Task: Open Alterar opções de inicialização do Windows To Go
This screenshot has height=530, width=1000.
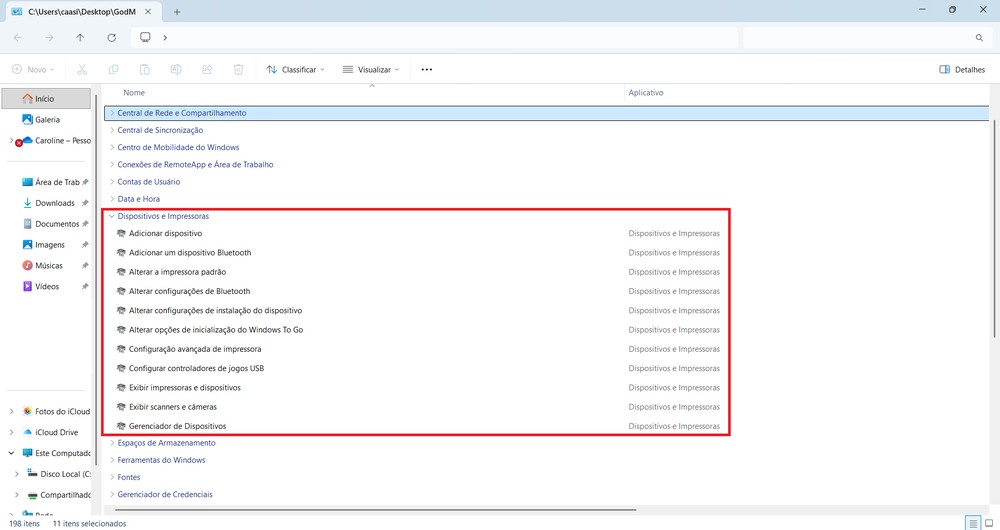Action: [216, 330]
